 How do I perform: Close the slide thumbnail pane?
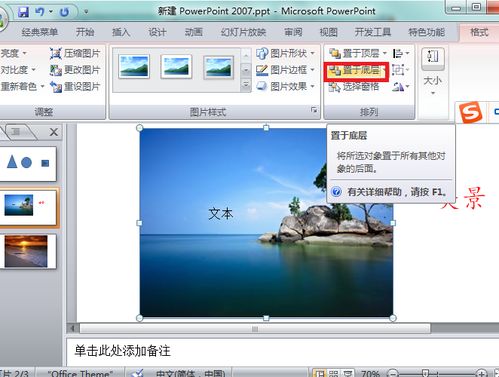(54, 132)
